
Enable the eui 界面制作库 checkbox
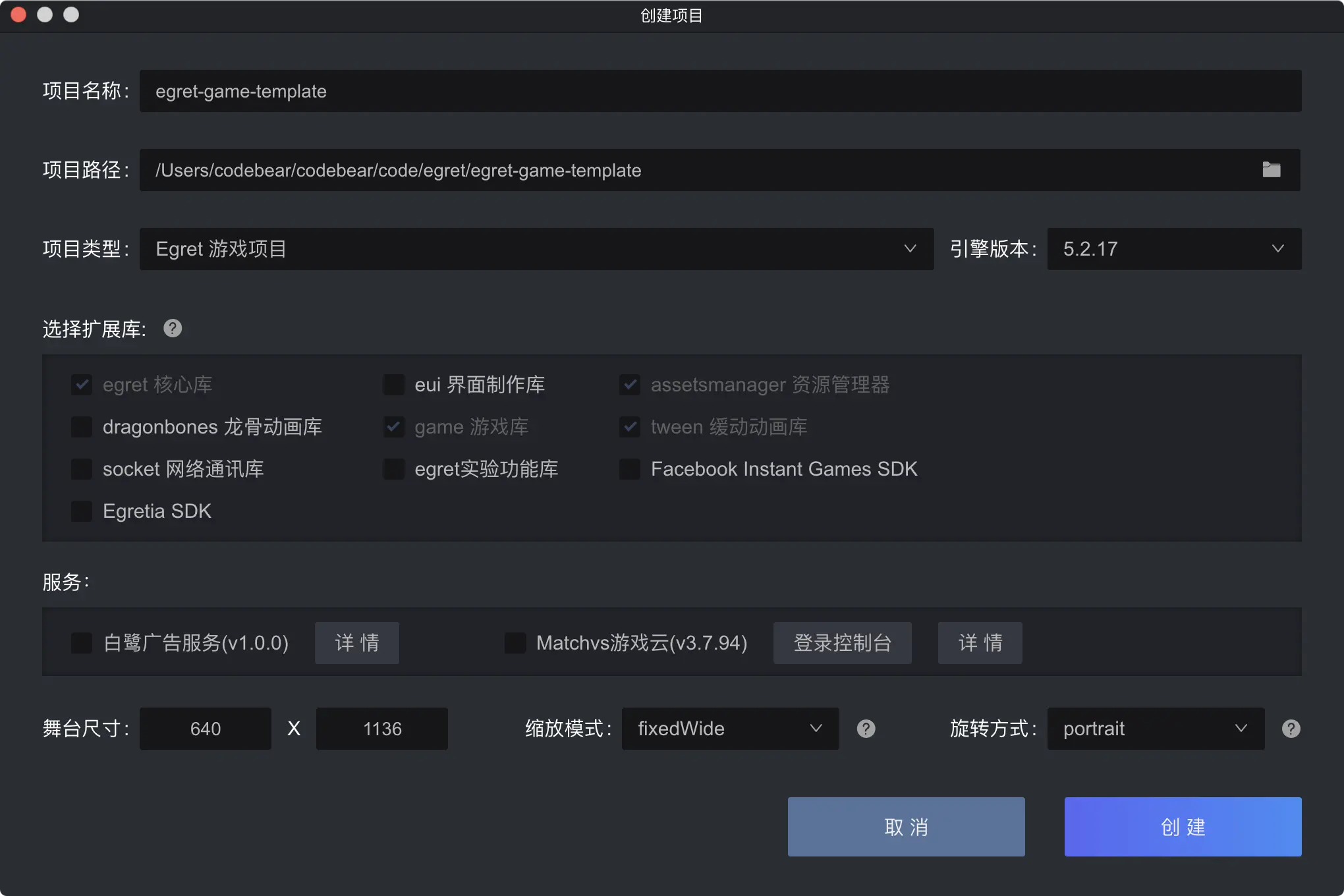click(x=394, y=385)
